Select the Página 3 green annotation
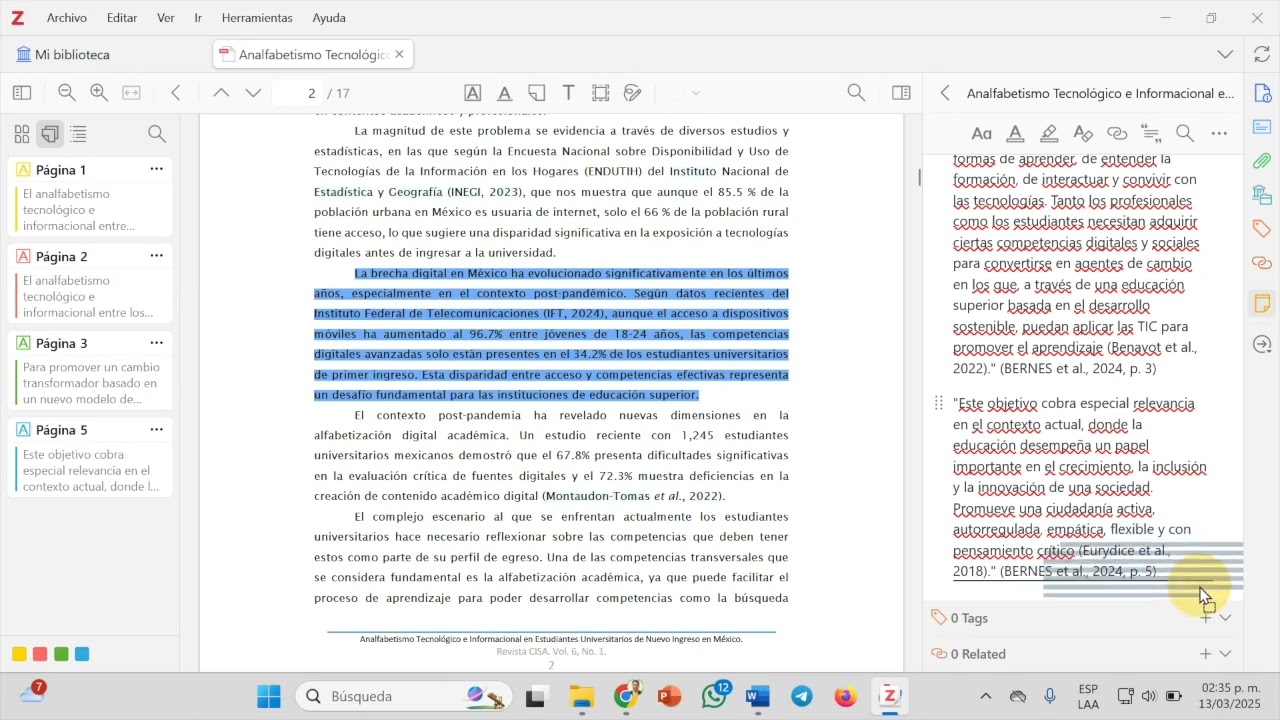Screen dimensions: 1280x720 (90, 370)
